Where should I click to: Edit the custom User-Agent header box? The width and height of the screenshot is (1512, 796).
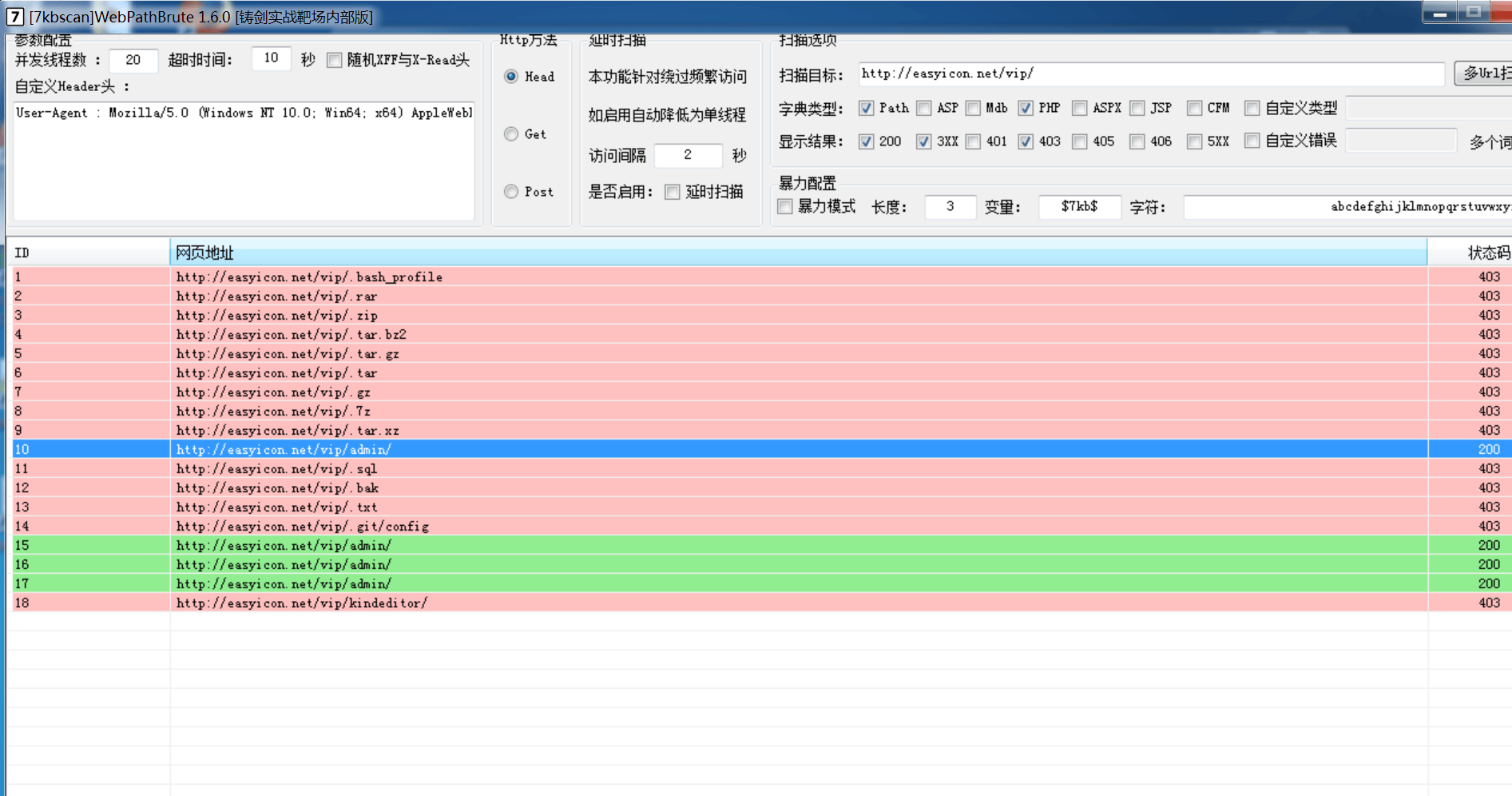pos(244,161)
